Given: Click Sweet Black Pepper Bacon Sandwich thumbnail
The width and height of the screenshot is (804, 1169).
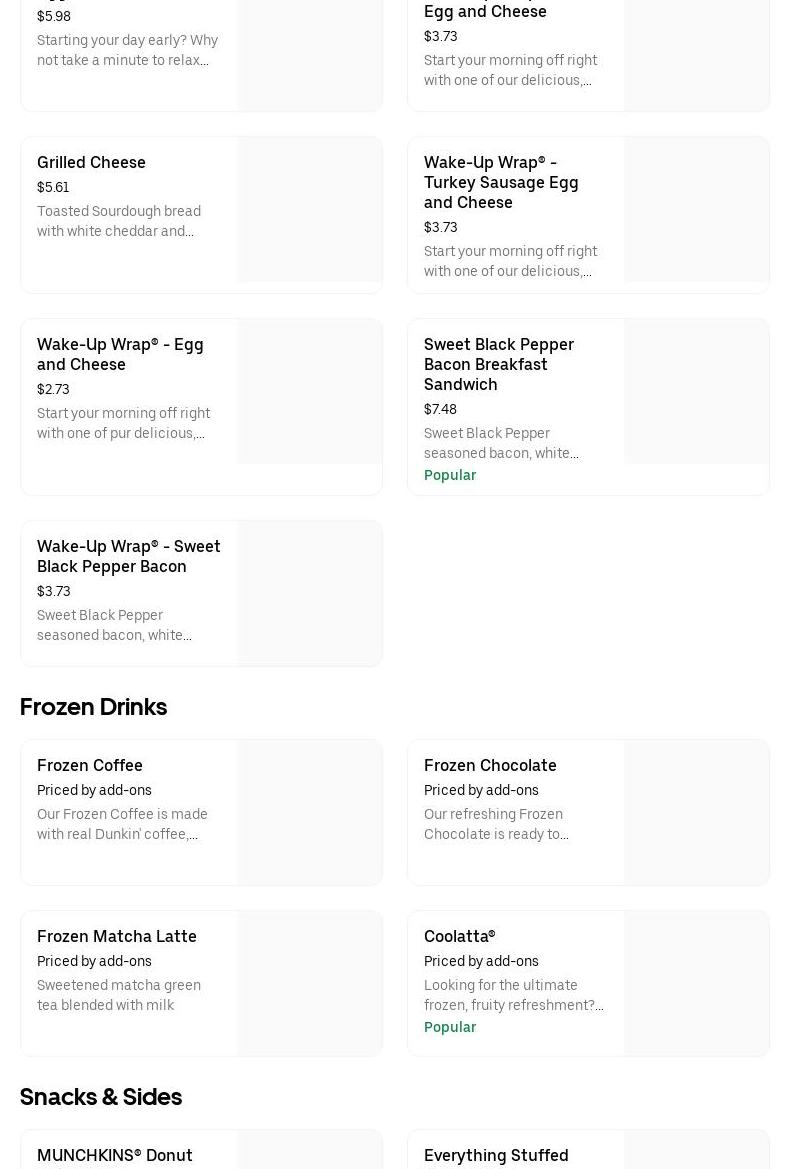Looking at the screenshot, I should point(697,392).
